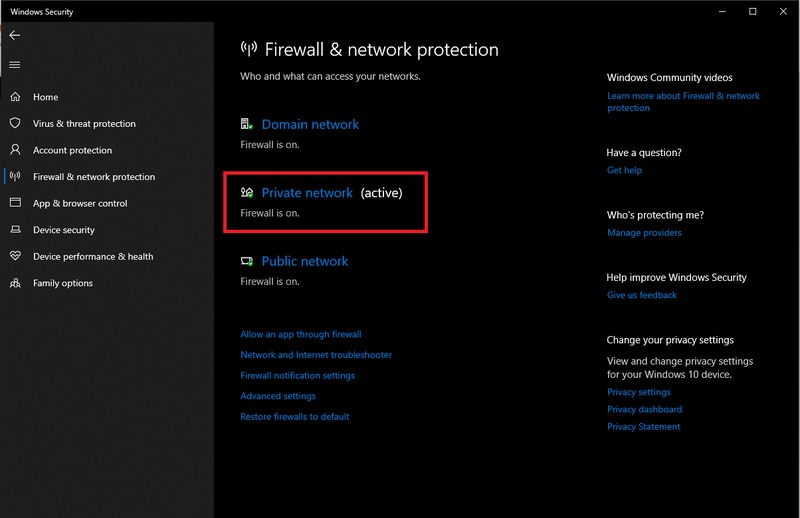Image resolution: width=800 pixels, height=518 pixels.
Task: Click the back arrow icon
Action: coord(14,35)
